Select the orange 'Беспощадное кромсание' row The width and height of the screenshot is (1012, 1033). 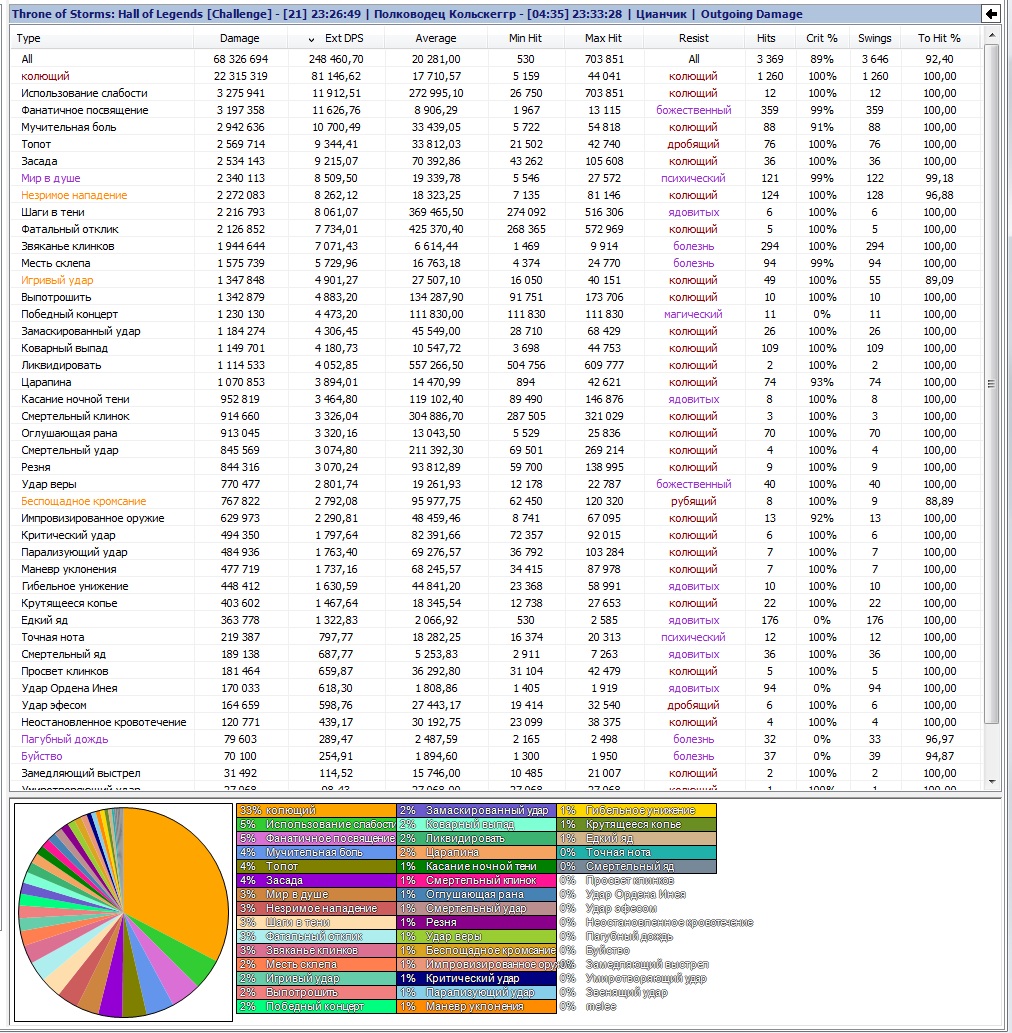click(x=497, y=501)
